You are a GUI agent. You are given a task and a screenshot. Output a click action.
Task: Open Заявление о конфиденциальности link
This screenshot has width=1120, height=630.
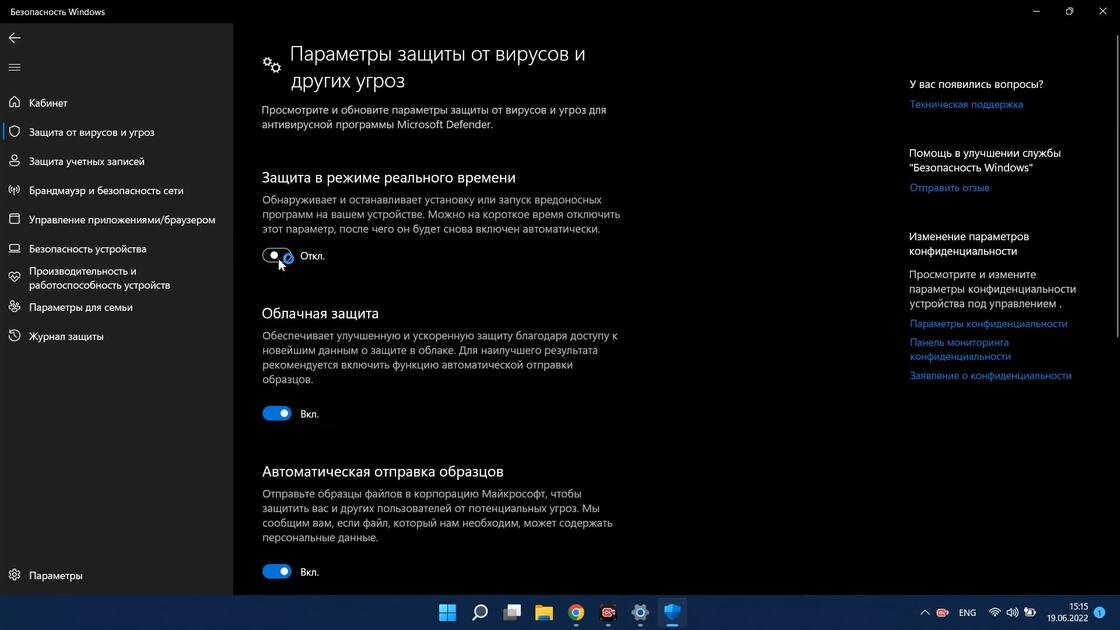990,376
